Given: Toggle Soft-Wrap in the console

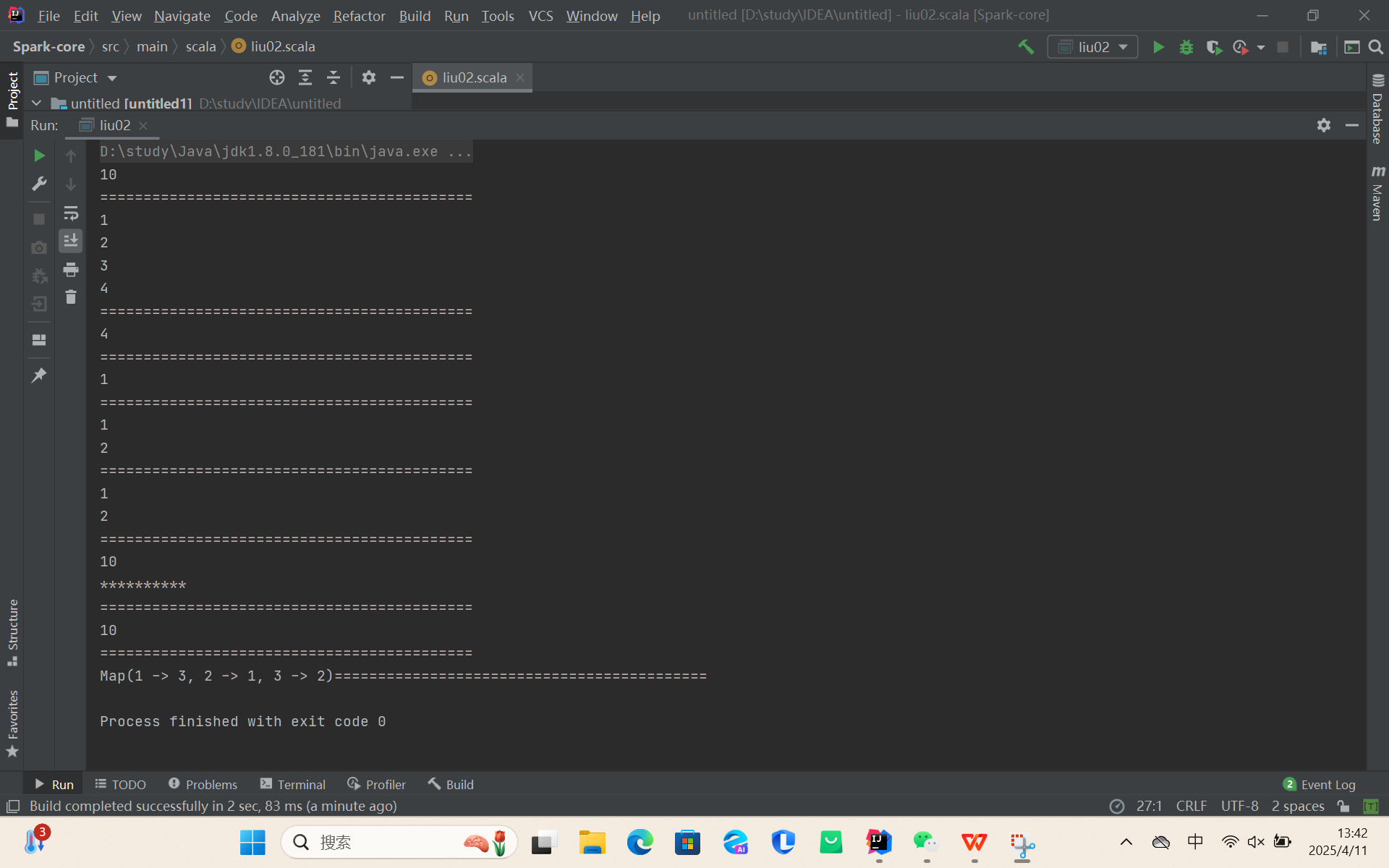Looking at the screenshot, I should (70, 213).
